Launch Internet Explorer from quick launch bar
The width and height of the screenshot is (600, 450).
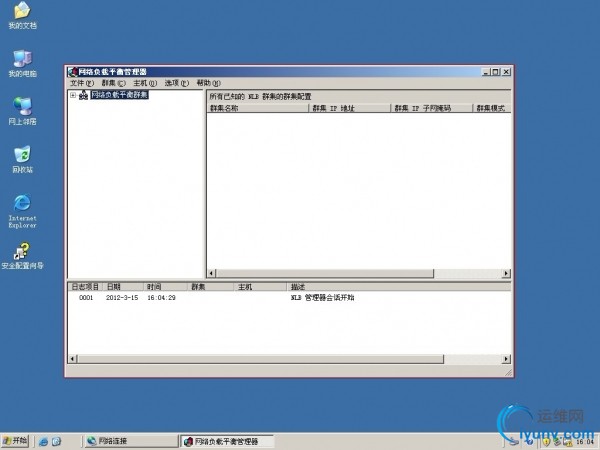(x=43, y=442)
